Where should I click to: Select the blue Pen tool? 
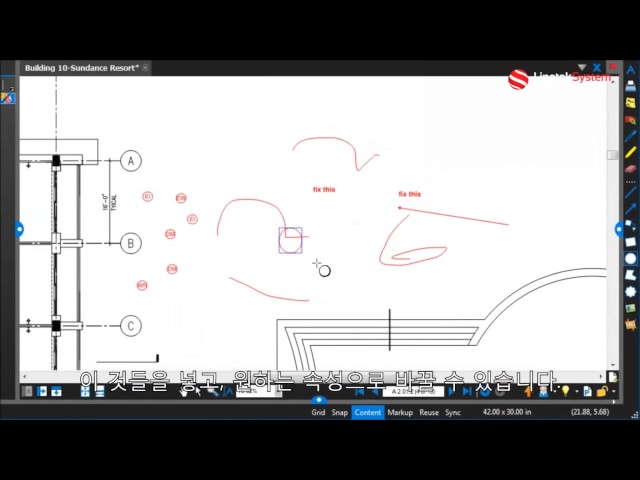[631, 136]
